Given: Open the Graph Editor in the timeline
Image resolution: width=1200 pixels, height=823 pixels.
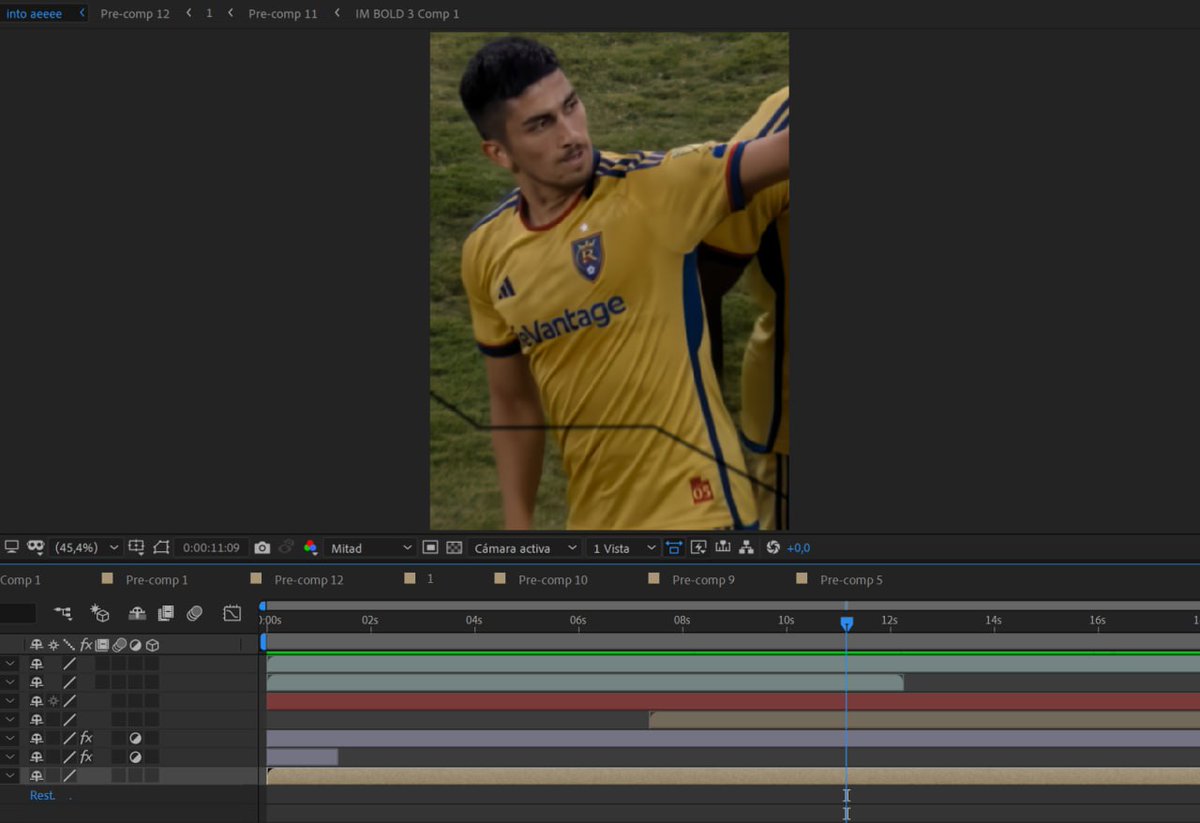Looking at the screenshot, I should point(232,613).
